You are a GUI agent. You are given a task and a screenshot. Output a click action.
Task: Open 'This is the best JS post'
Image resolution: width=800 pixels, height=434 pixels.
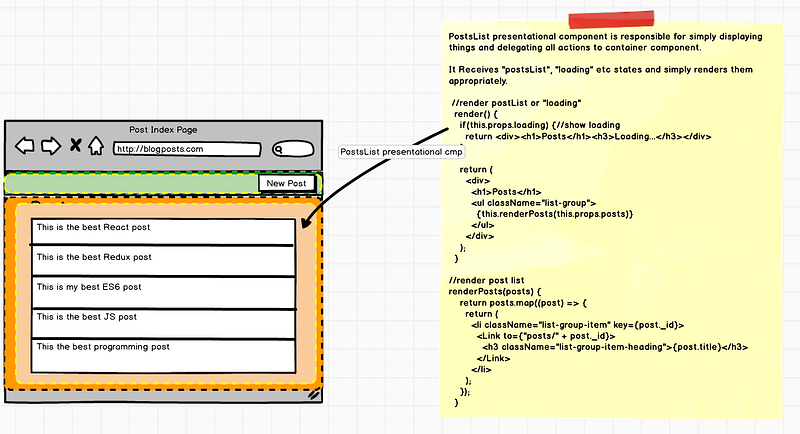pos(163,324)
